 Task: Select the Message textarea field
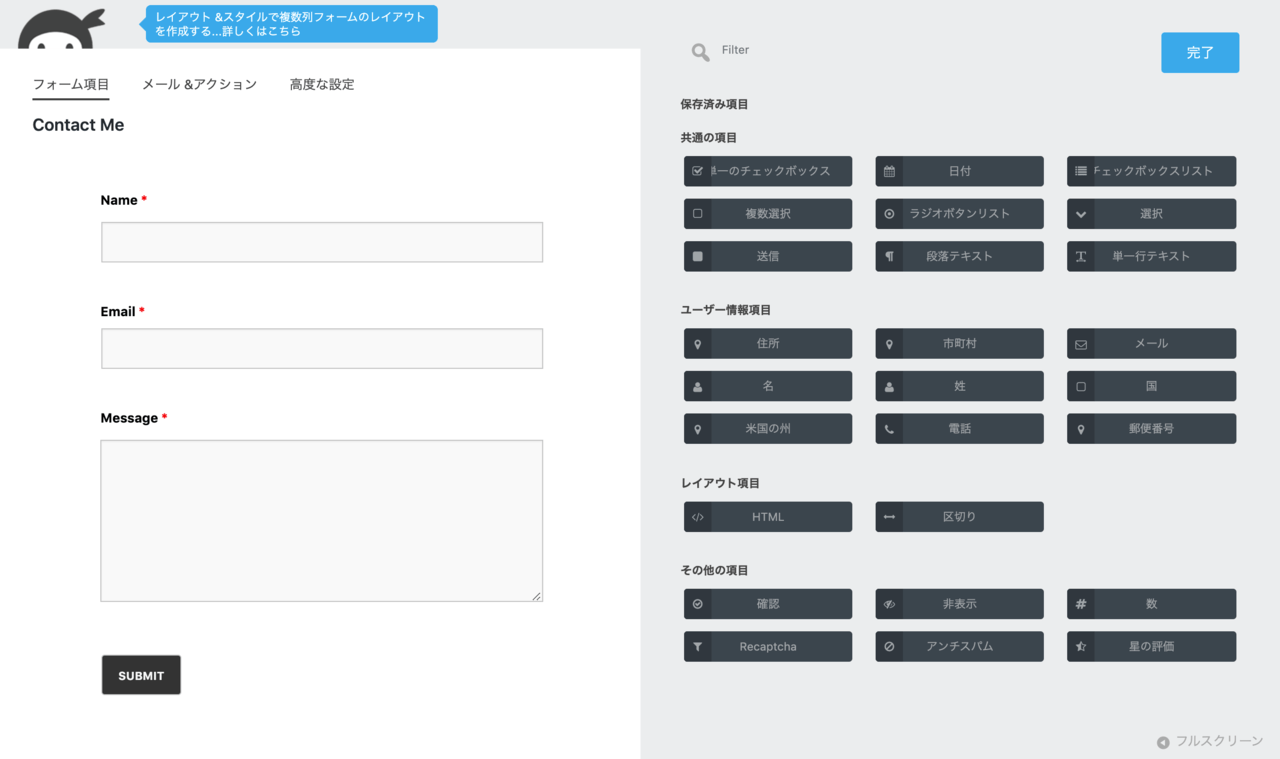(322, 521)
